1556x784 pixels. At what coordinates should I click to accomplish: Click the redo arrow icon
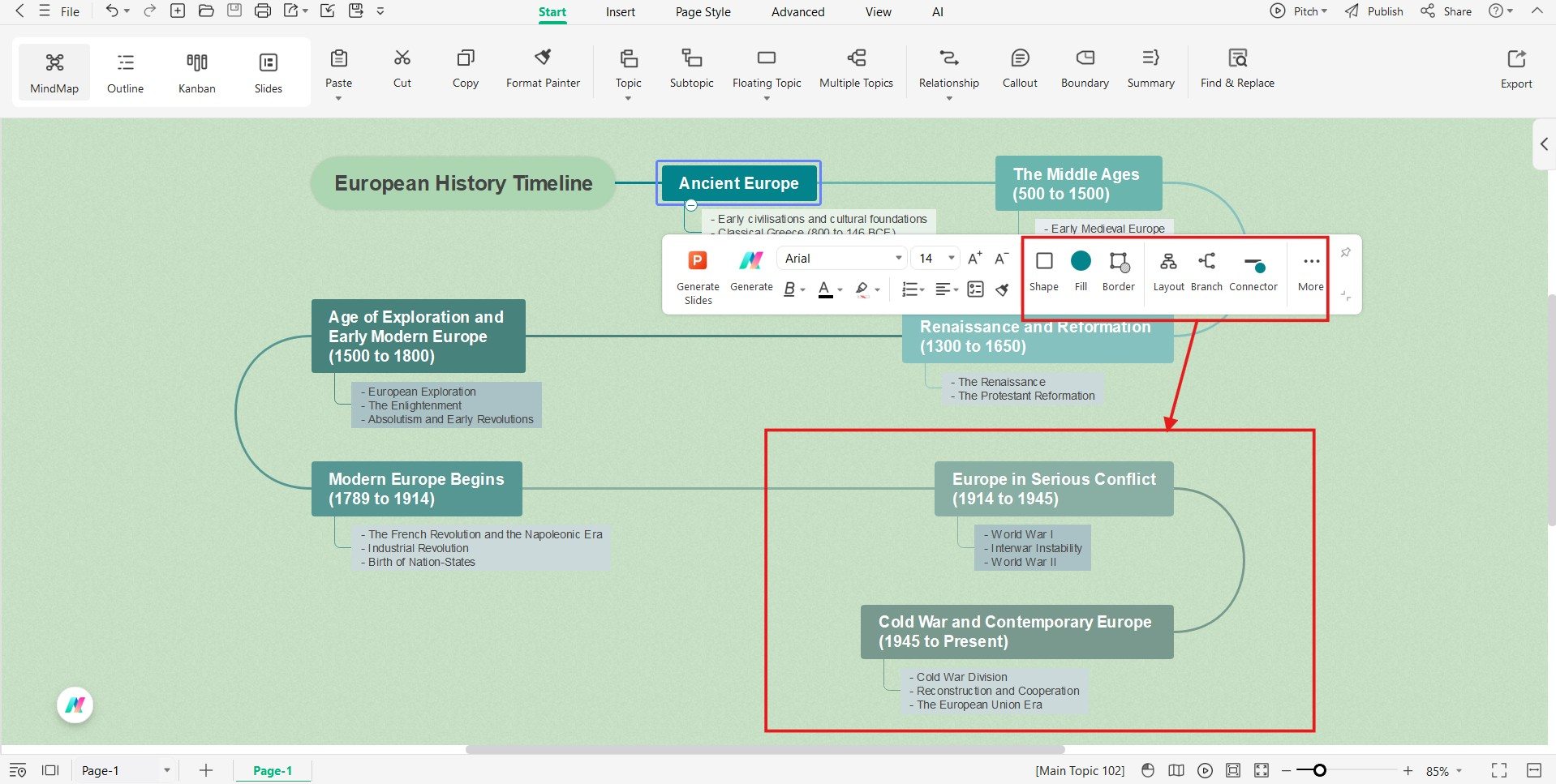[149, 11]
